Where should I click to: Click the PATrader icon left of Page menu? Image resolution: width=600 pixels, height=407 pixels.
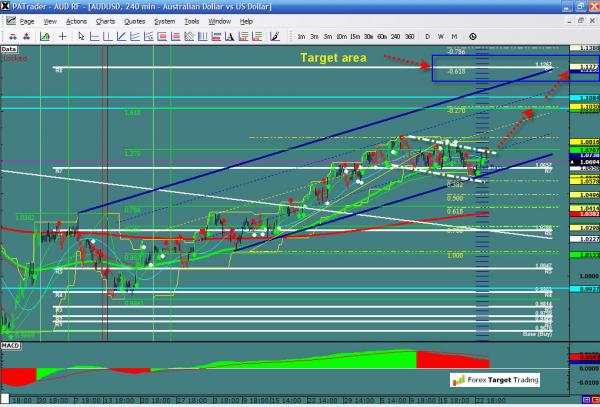pos(9,20)
